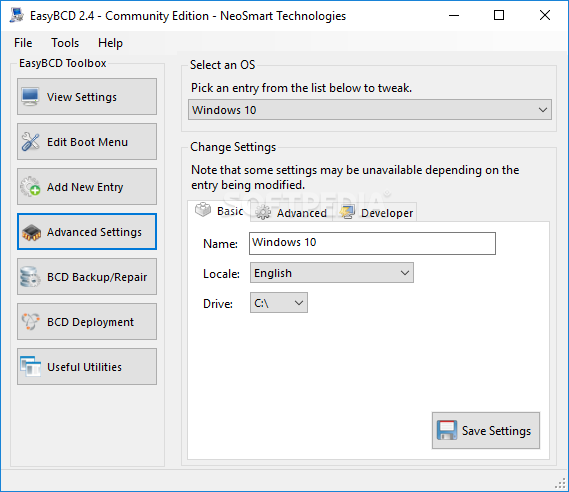This screenshot has height=492, width=569.
Task: Open the Drive dropdown showing C:\
Action: pyautogui.click(x=279, y=303)
